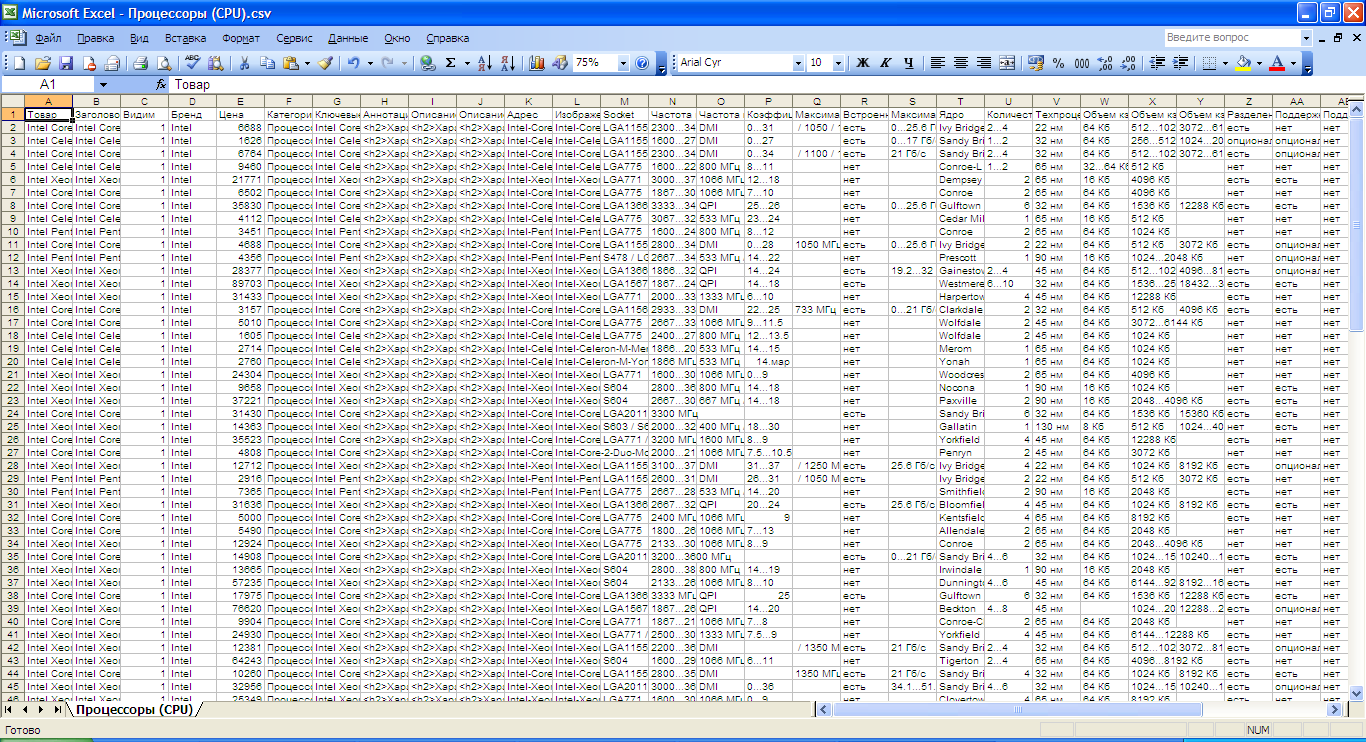Open the Файл menu
This screenshot has height=742, width=1366.
(x=48, y=38)
